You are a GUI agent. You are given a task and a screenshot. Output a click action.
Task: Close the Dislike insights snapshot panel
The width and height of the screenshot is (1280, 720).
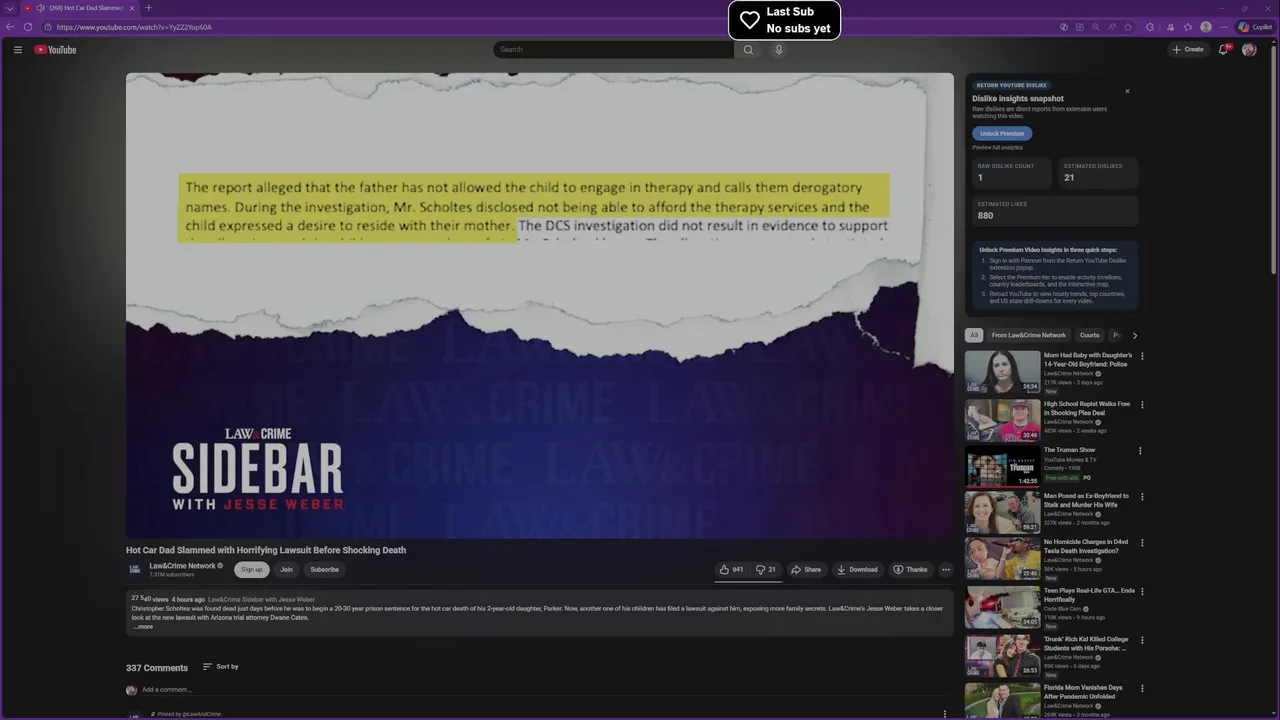(x=1127, y=91)
